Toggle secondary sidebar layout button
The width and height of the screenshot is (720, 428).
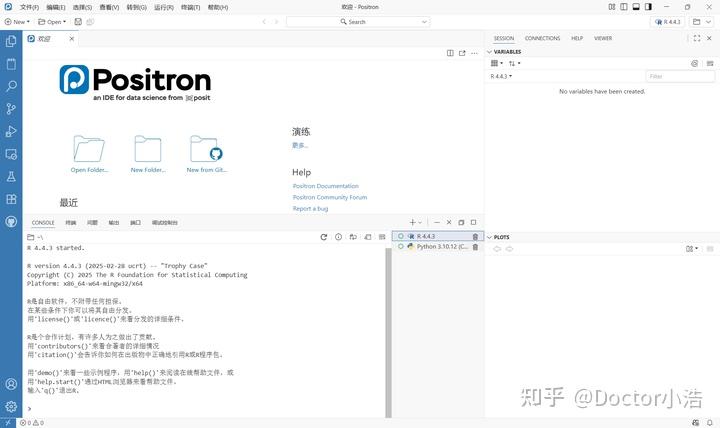pyautogui.click(x=648, y=7)
